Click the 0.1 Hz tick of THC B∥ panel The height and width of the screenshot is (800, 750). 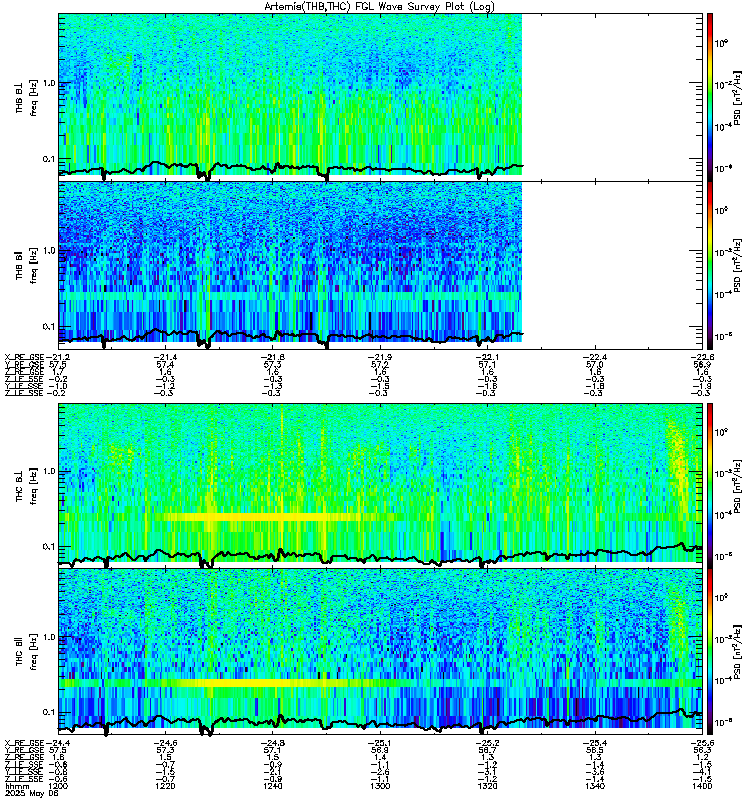48,712
